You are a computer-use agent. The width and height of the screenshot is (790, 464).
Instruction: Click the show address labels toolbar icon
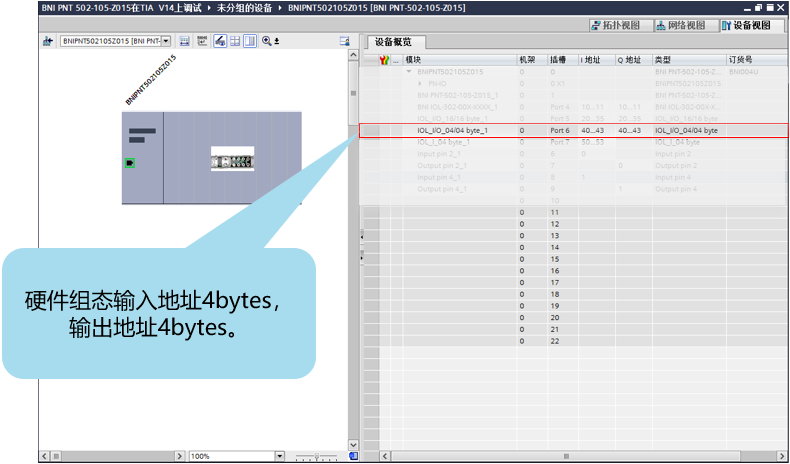[x=202, y=41]
